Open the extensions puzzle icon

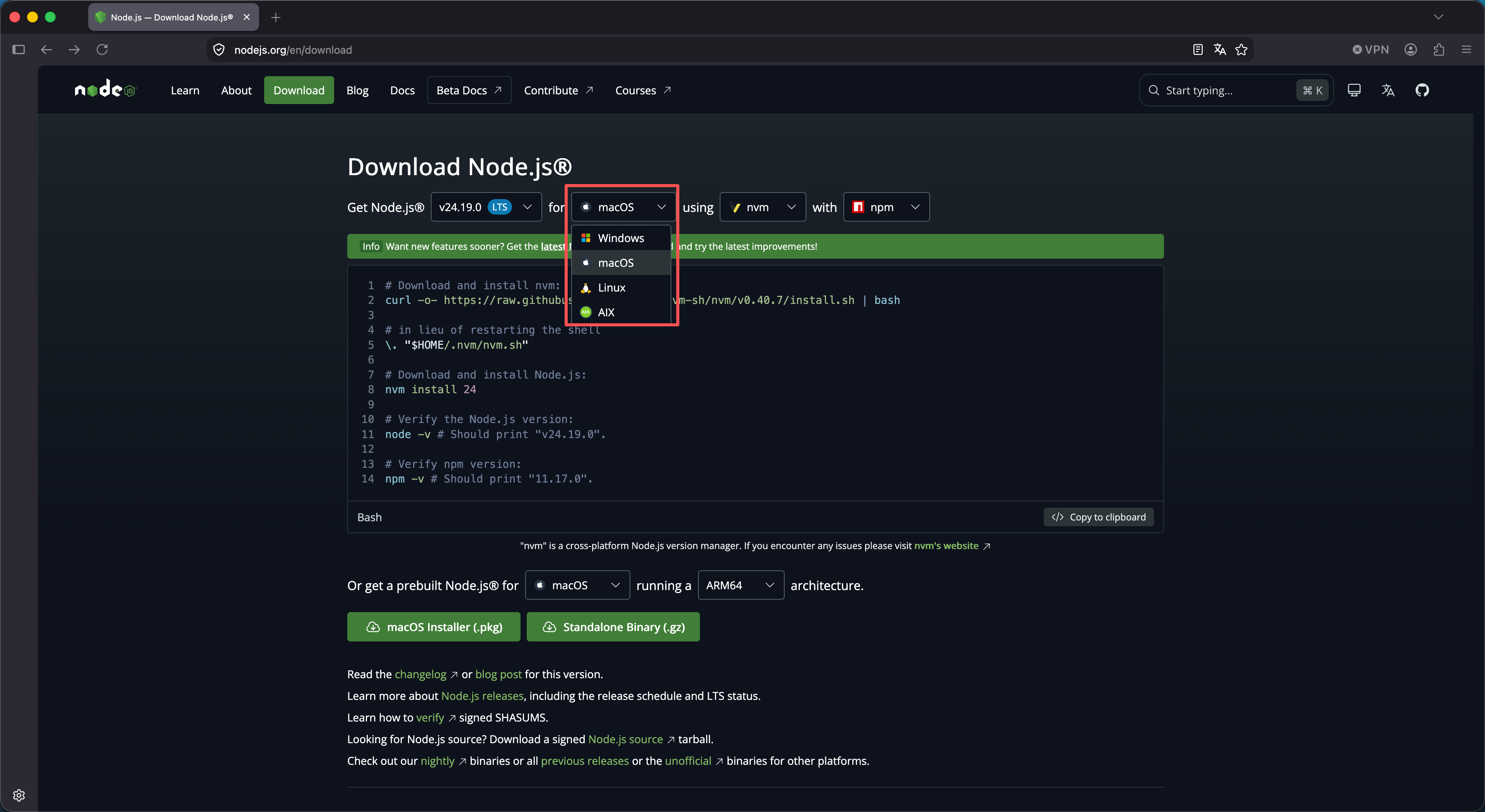[1438, 49]
